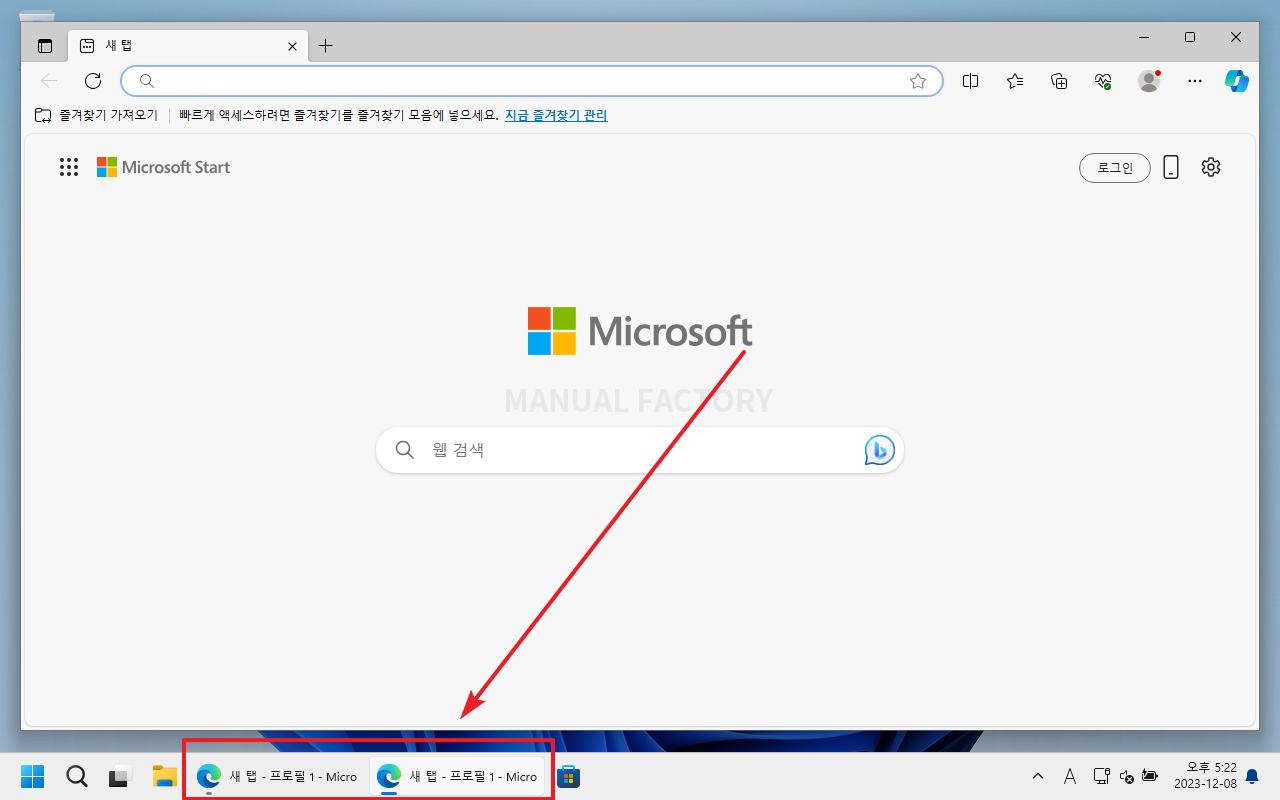1280x800 pixels.
Task: Click 즐겨찾기 가져오기 button
Action: [x=97, y=115]
